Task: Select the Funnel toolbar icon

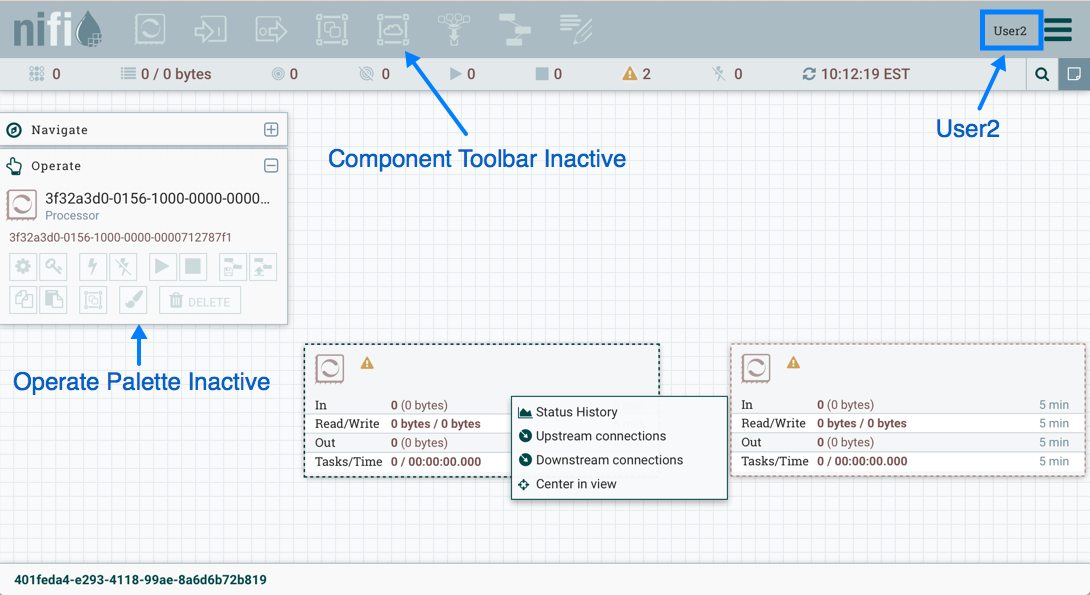Action: coord(454,29)
